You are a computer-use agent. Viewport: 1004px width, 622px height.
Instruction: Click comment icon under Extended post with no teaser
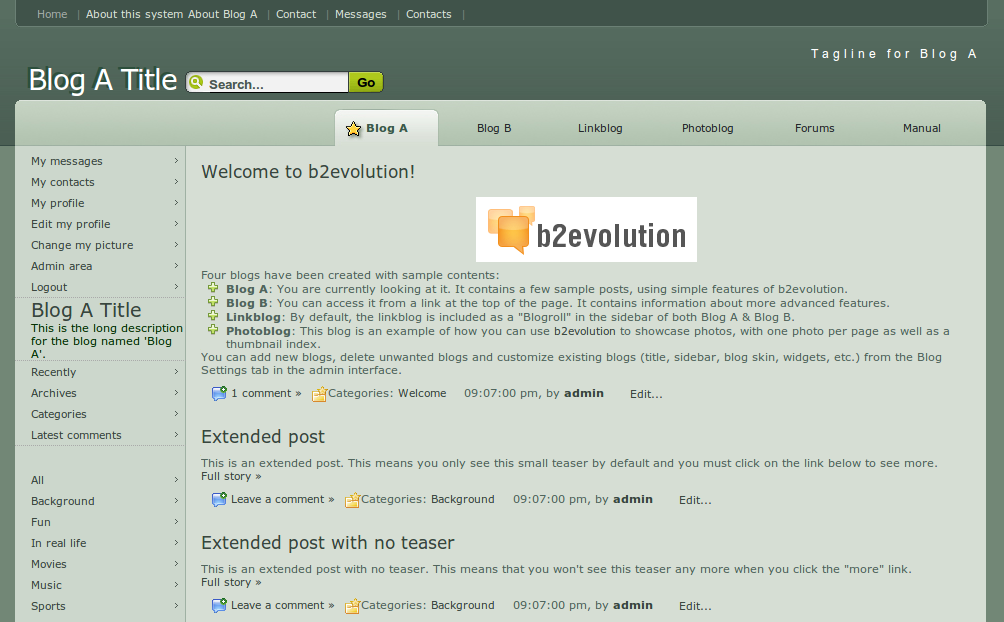pos(219,605)
